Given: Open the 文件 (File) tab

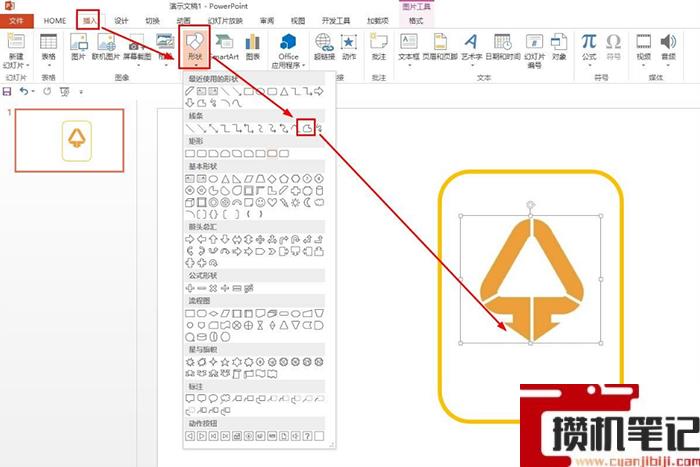Looking at the screenshot, I should [x=16, y=21].
